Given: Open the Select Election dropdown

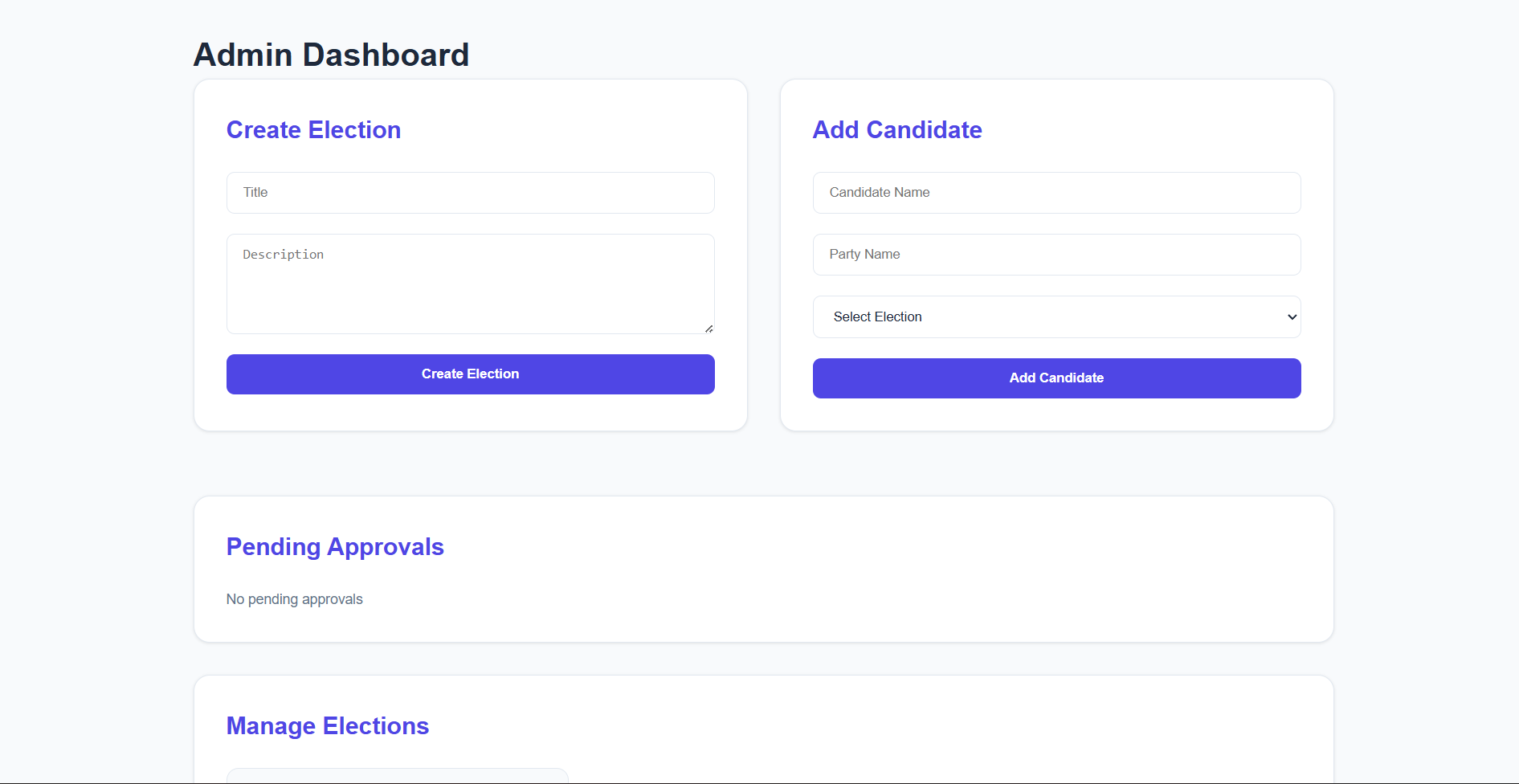Looking at the screenshot, I should (x=1056, y=316).
